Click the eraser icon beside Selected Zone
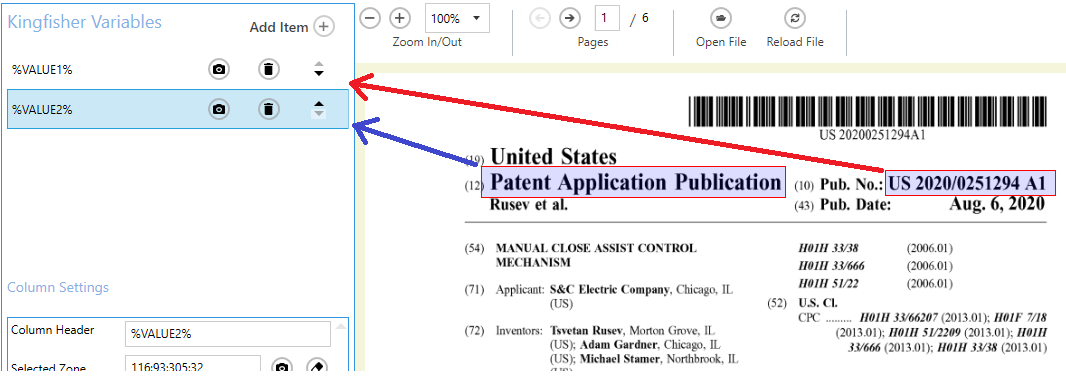Screen dimensions: 1066x380 click(x=316, y=368)
